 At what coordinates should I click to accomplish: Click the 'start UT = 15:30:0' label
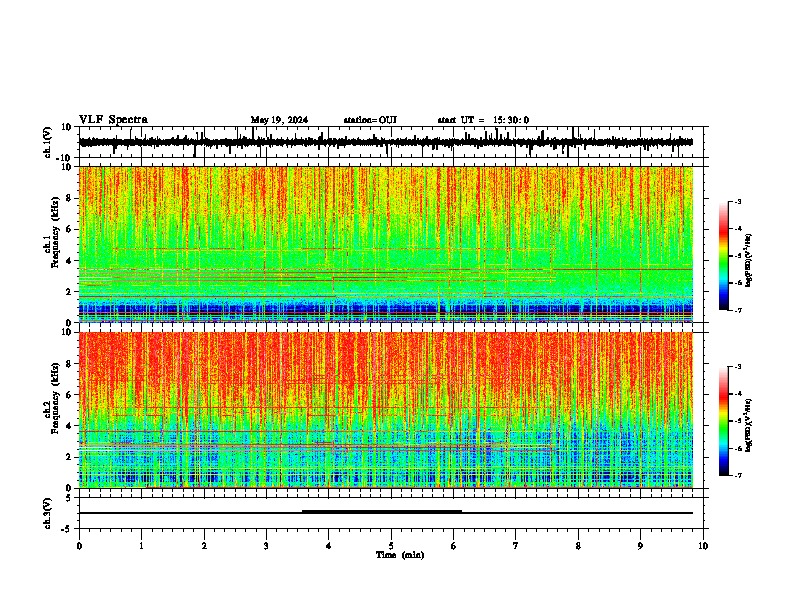pyautogui.click(x=483, y=120)
